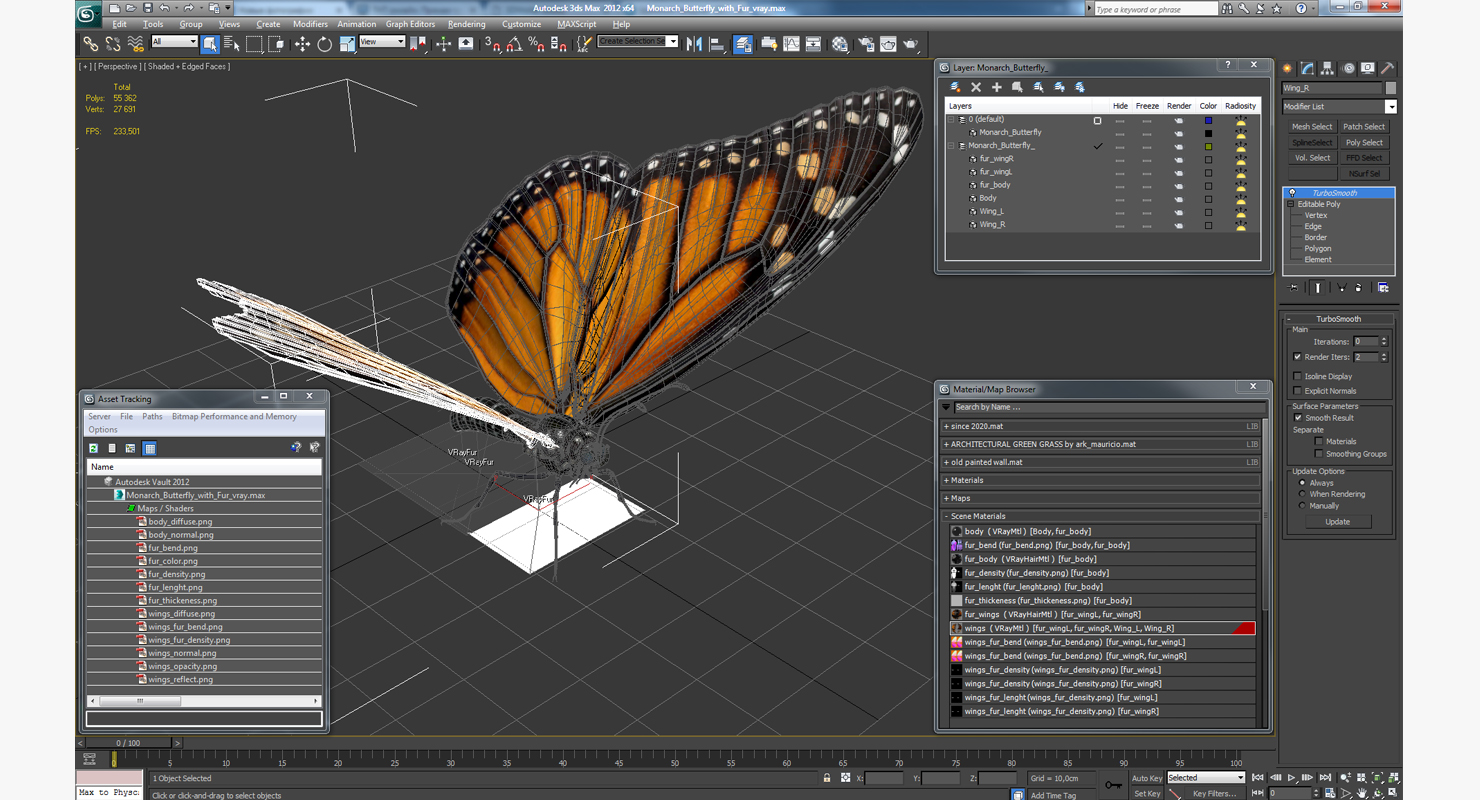Screen dimensions: 1480x800
Task: Open the Material Editor
Action: [840, 44]
